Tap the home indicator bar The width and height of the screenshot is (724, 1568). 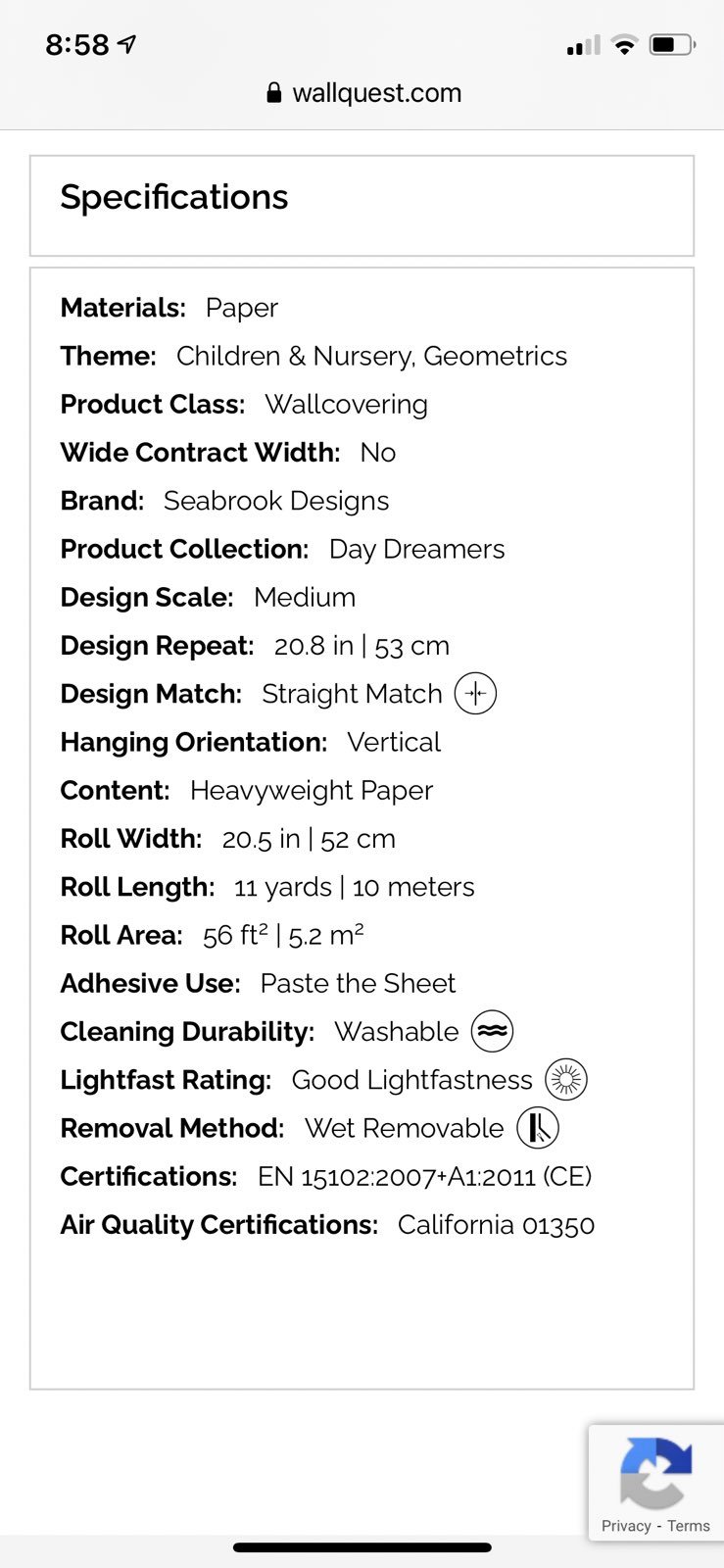(362, 1548)
